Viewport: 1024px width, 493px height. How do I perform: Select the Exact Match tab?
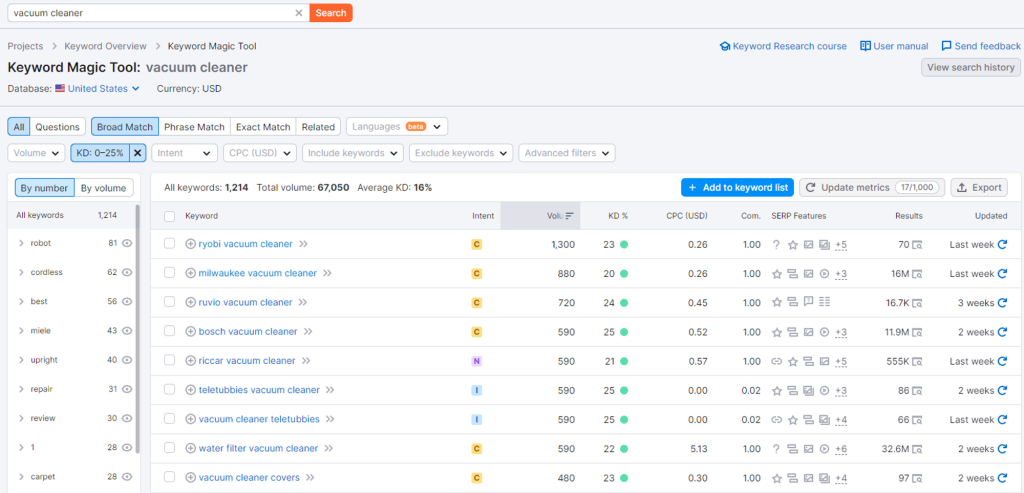pyautogui.click(x=263, y=127)
